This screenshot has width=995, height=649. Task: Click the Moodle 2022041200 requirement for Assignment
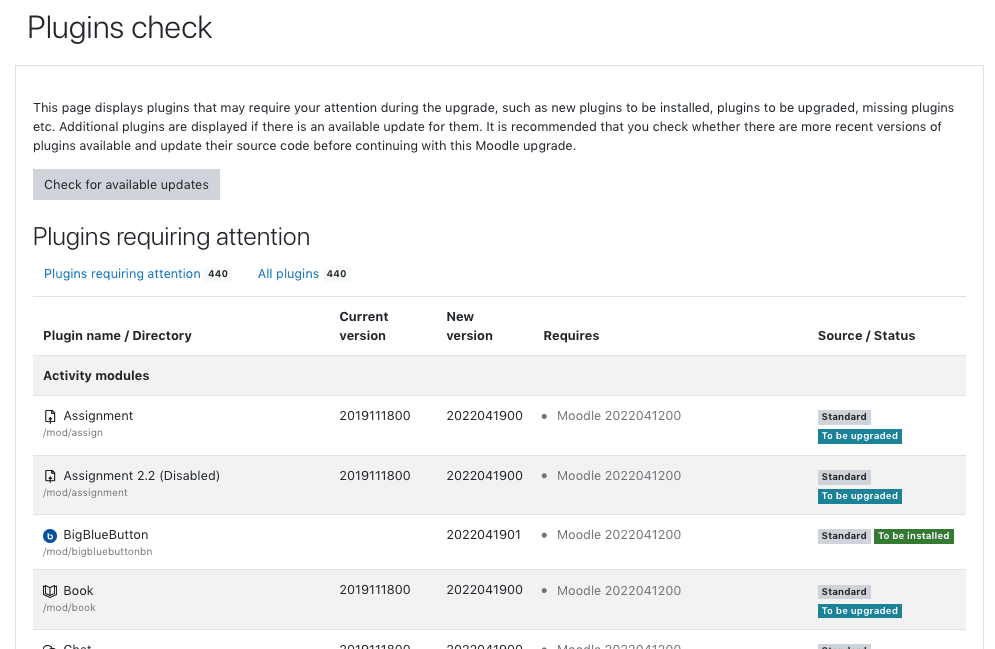click(619, 415)
